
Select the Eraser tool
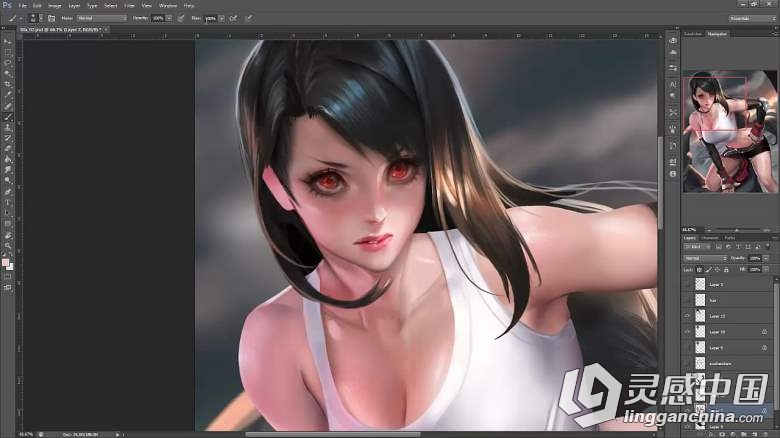(x=7, y=148)
